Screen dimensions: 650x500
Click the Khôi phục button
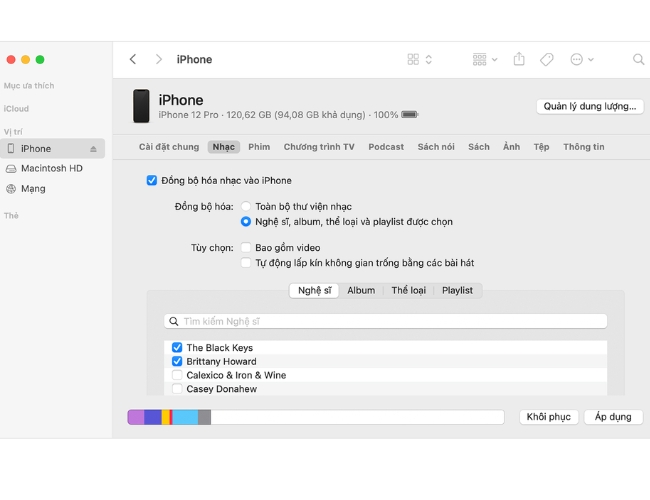pos(548,417)
